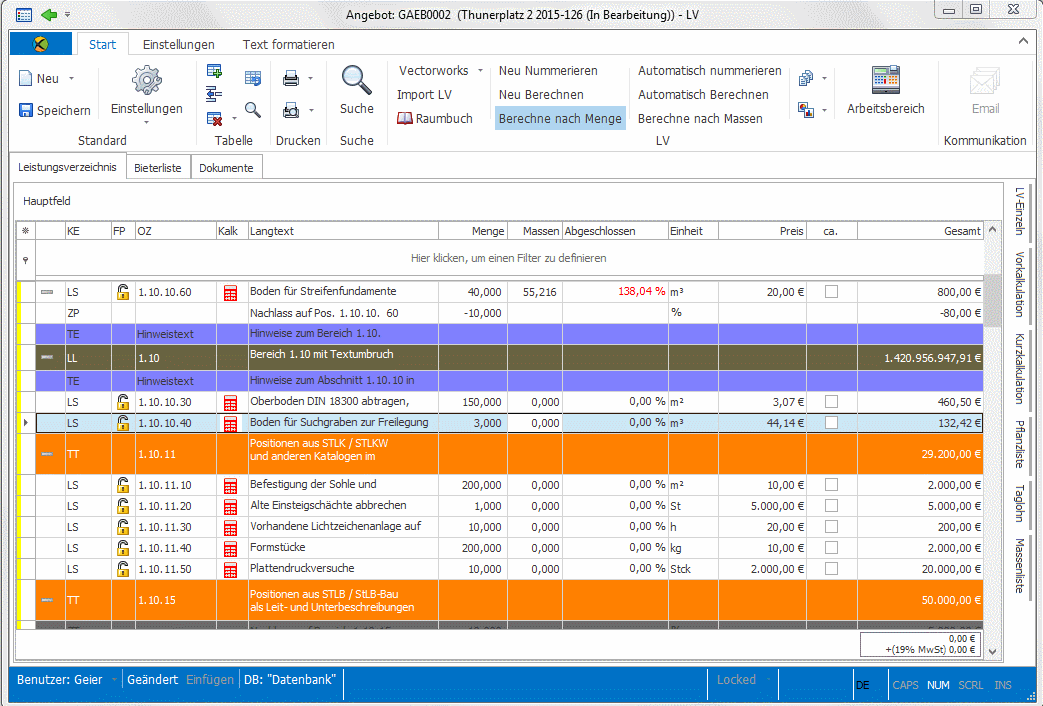Click Berechne nach Massen button

pyautogui.click(x=700, y=118)
